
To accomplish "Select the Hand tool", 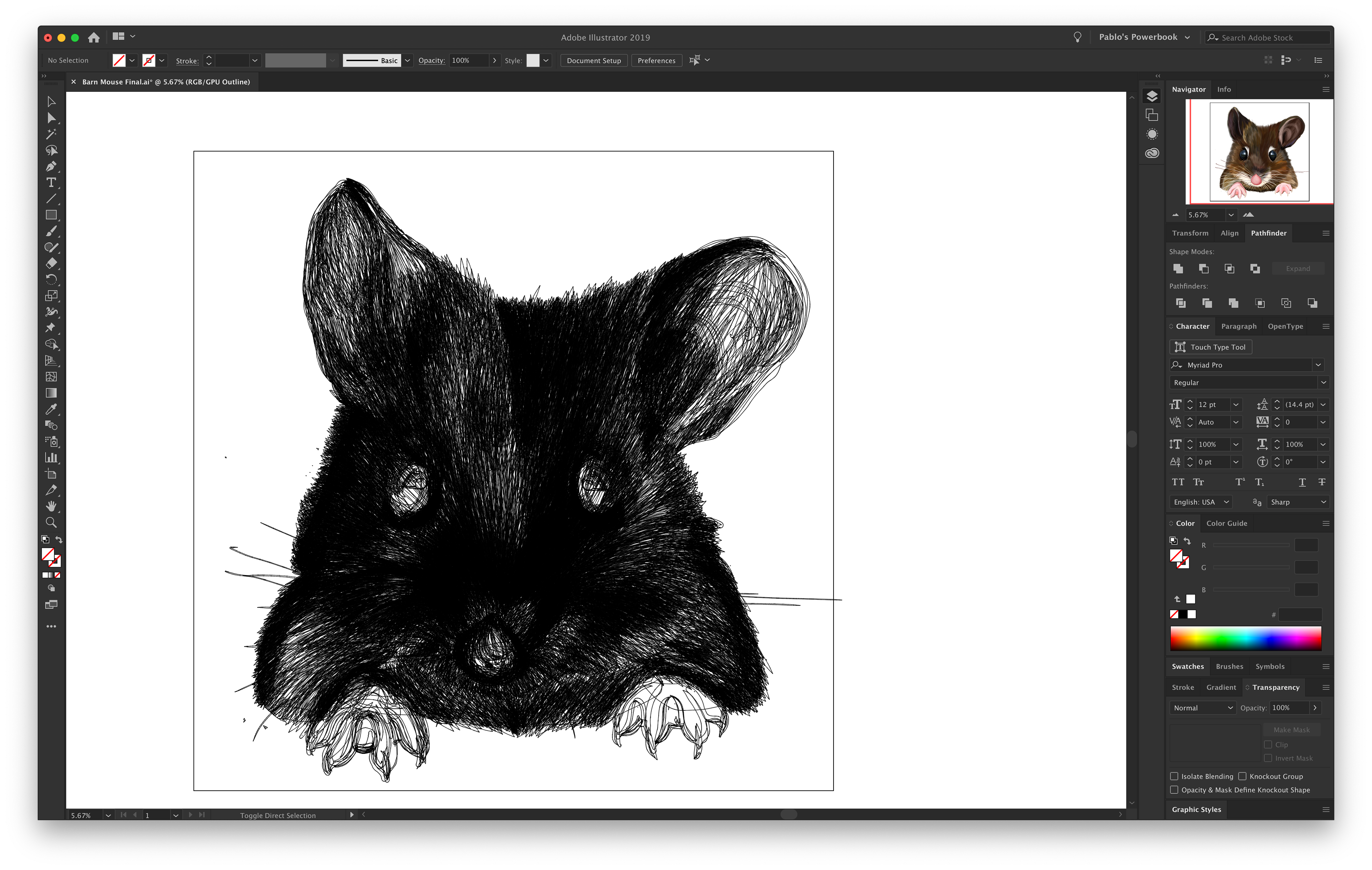I will point(51,506).
